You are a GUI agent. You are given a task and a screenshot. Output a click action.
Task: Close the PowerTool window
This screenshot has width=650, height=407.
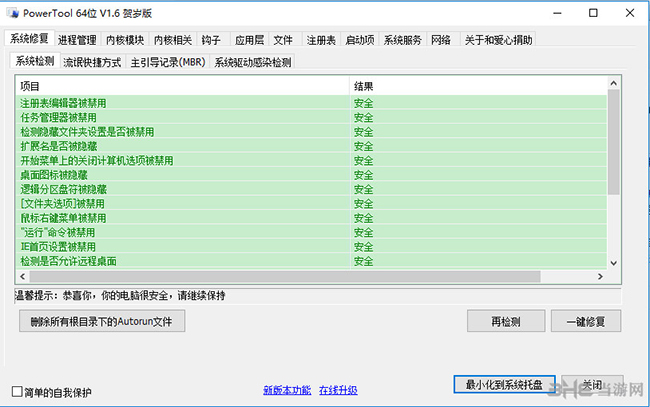(x=630, y=13)
